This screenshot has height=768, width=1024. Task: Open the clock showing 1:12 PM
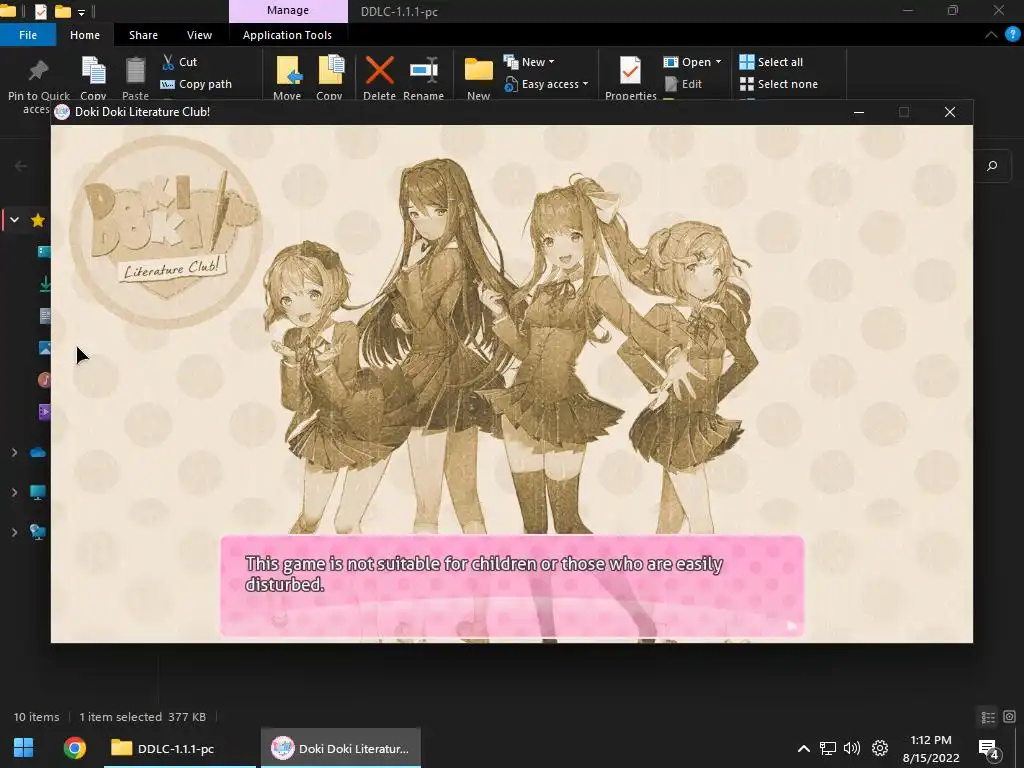[931, 748]
